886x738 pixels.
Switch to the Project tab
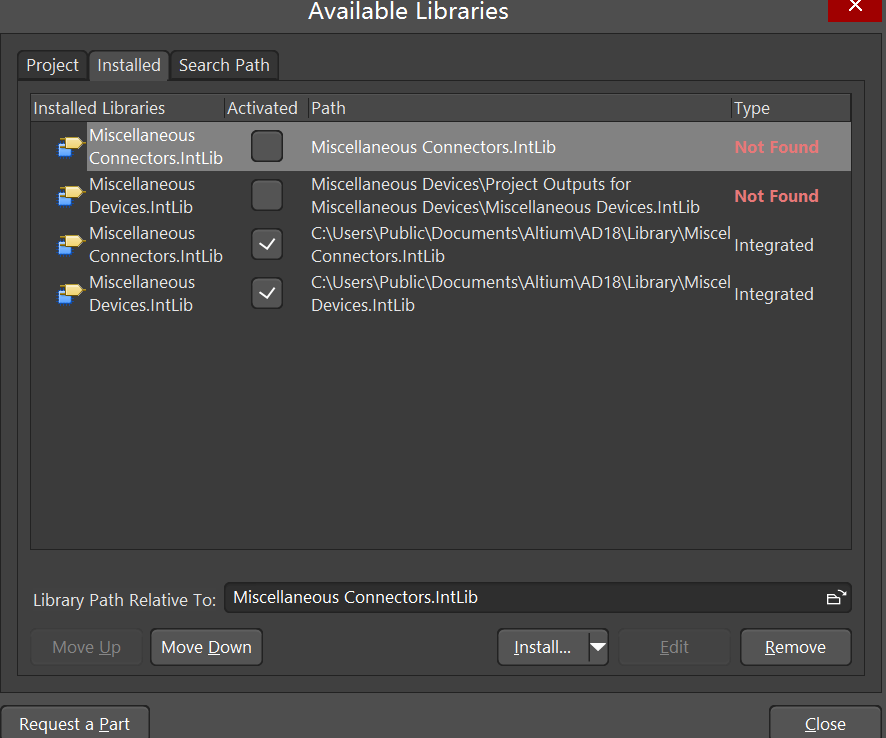pos(53,66)
